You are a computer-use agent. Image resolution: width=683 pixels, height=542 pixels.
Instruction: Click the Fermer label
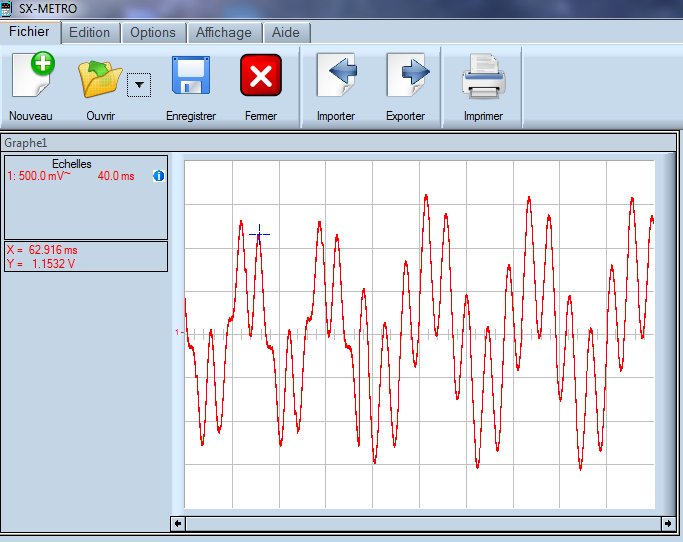click(261, 116)
